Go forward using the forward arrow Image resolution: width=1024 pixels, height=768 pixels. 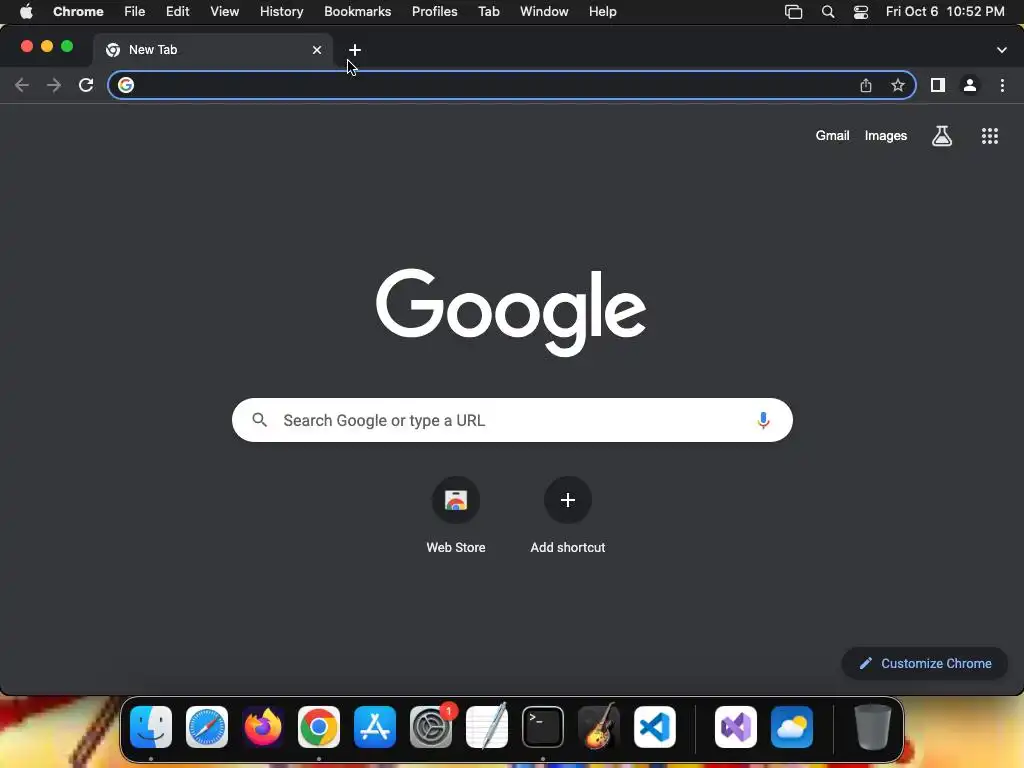click(x=54, y=85)
